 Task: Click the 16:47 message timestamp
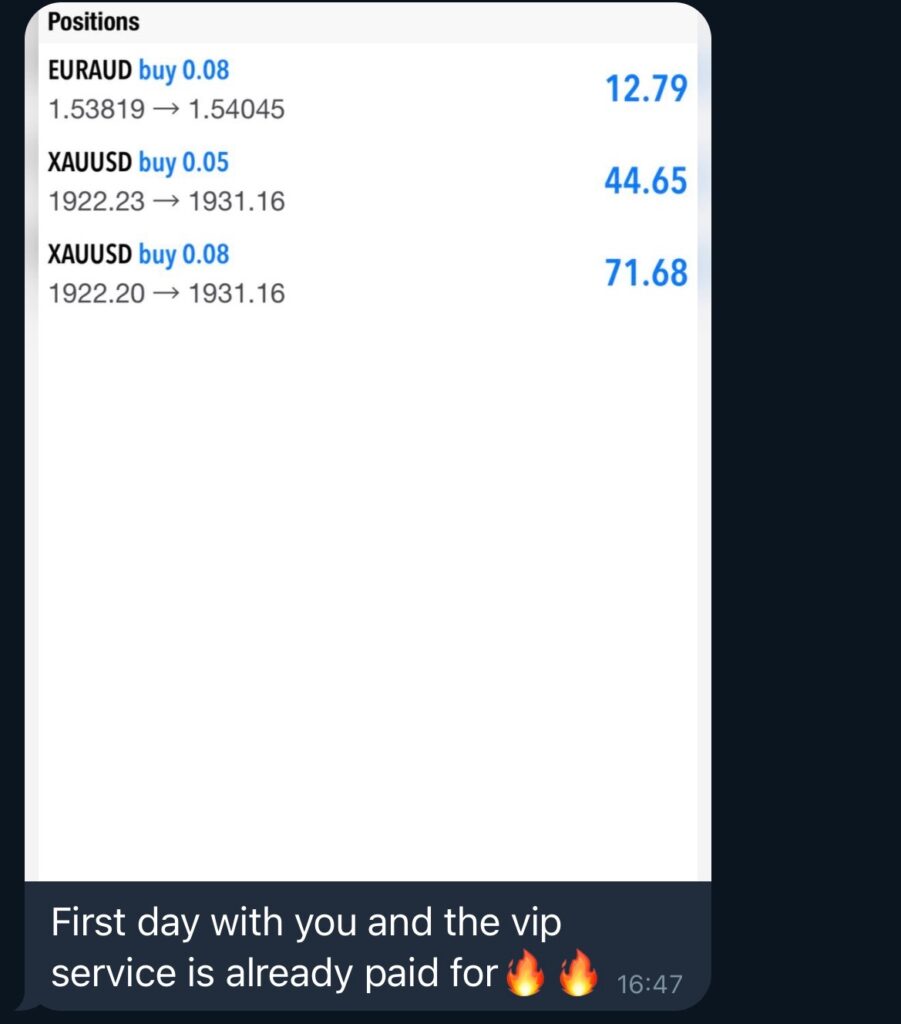pos(650,984)
